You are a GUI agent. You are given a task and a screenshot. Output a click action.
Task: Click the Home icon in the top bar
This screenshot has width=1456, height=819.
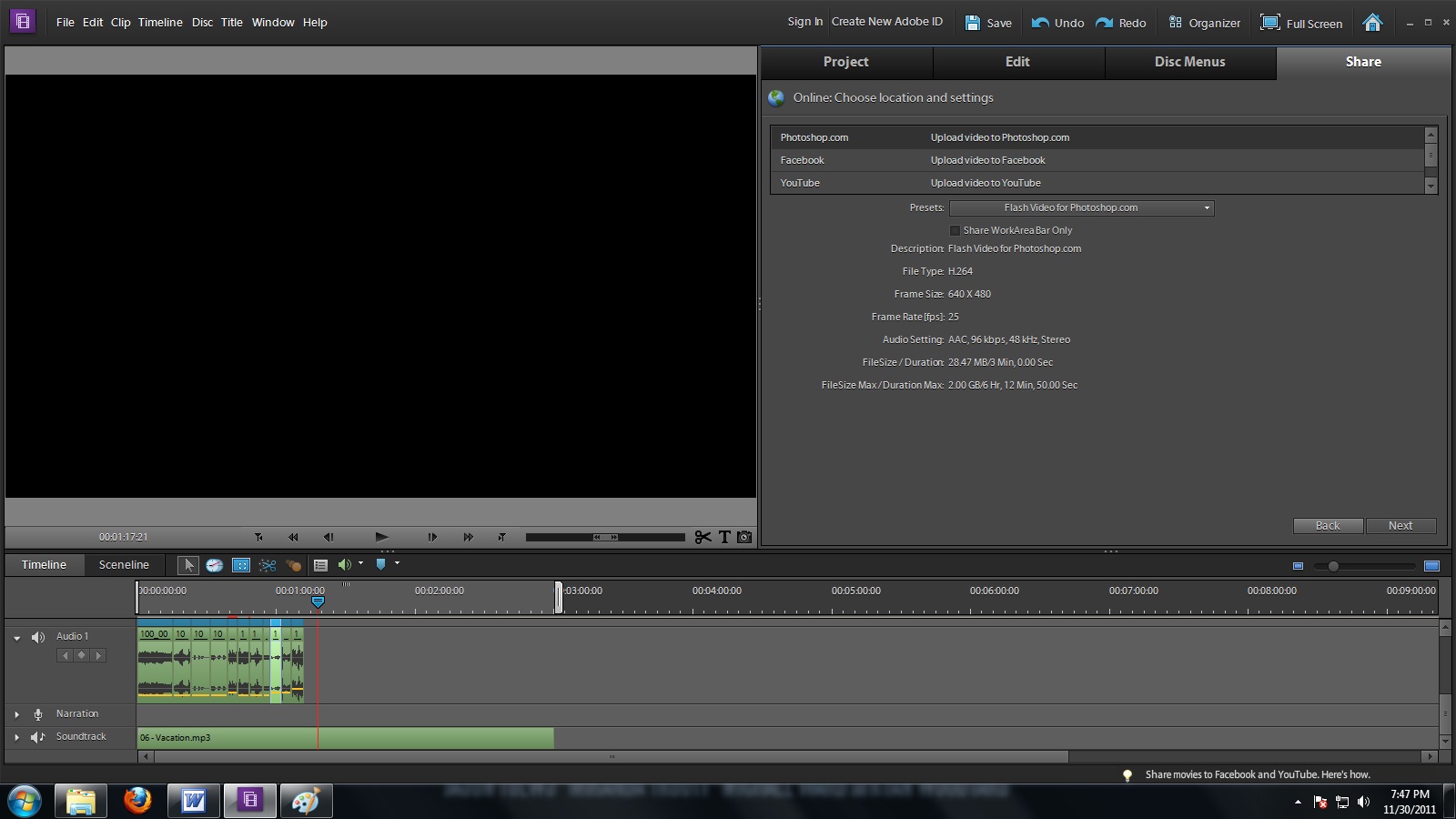(1372, 22)
